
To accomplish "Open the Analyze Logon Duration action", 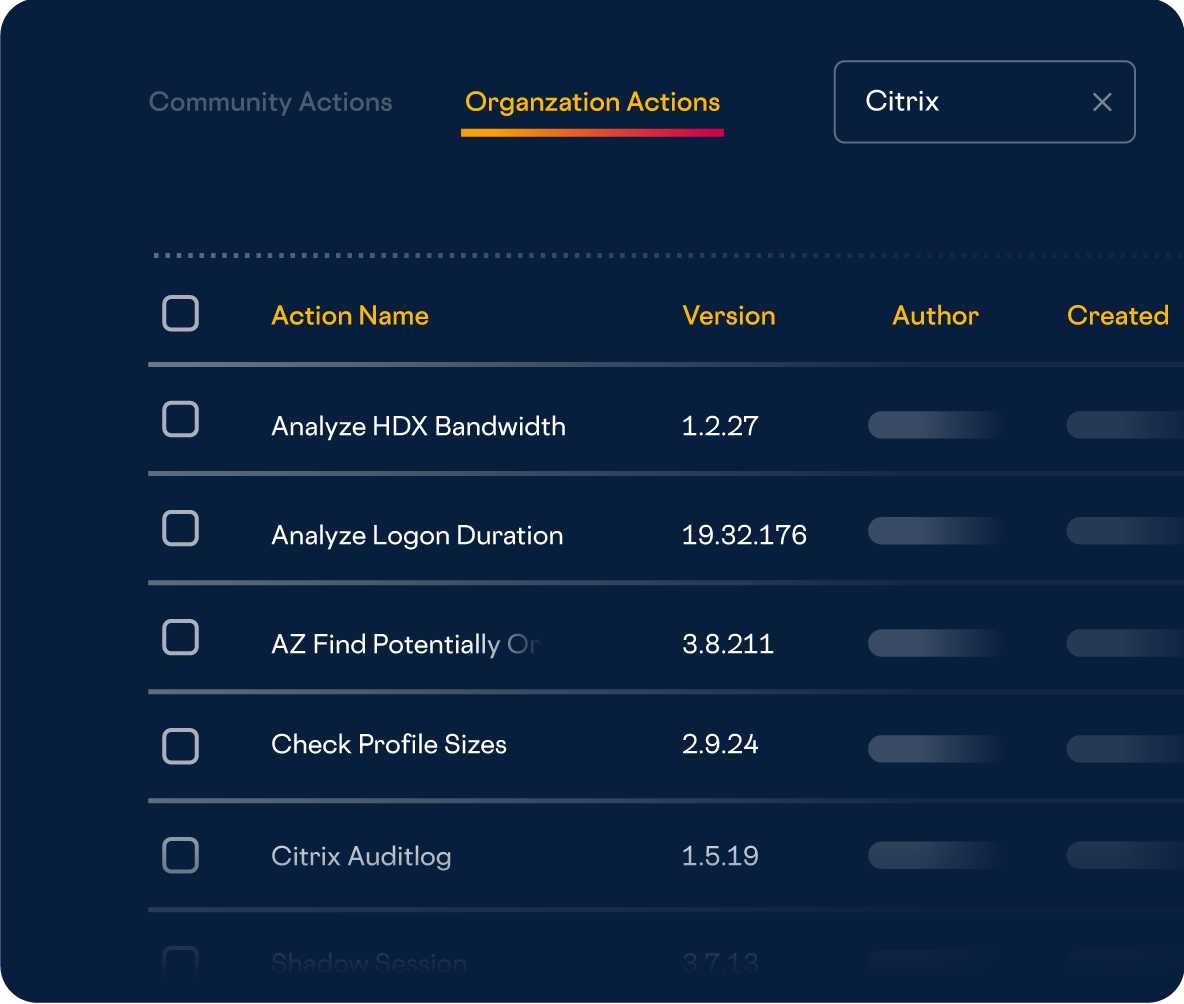I will 417,535.
